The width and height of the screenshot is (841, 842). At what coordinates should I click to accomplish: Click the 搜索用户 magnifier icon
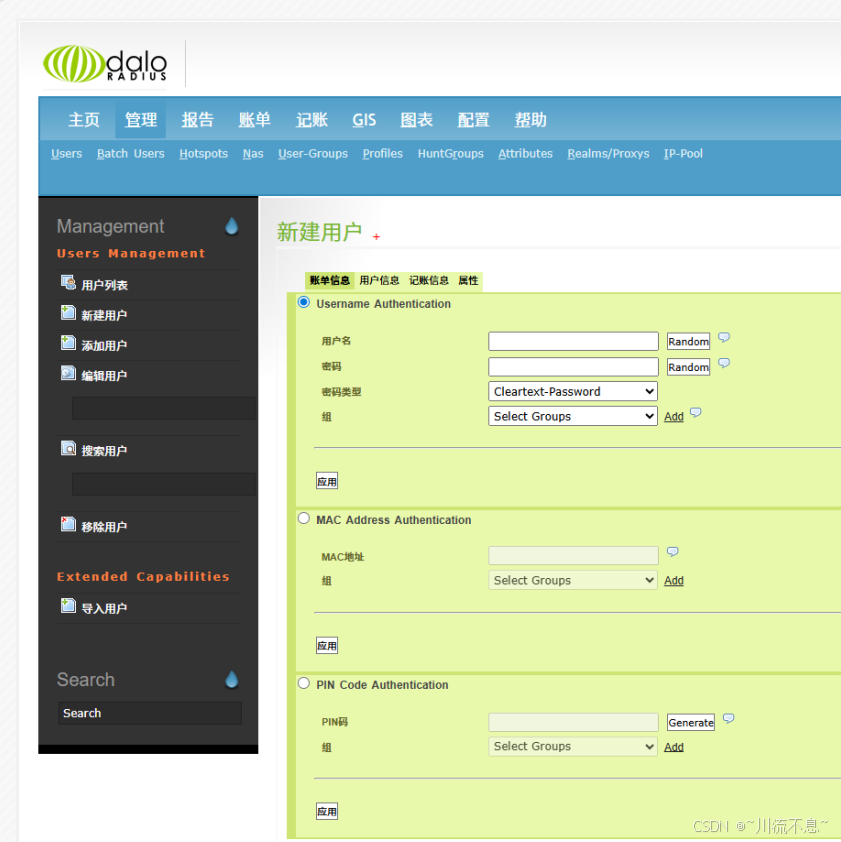coord(68,448)
